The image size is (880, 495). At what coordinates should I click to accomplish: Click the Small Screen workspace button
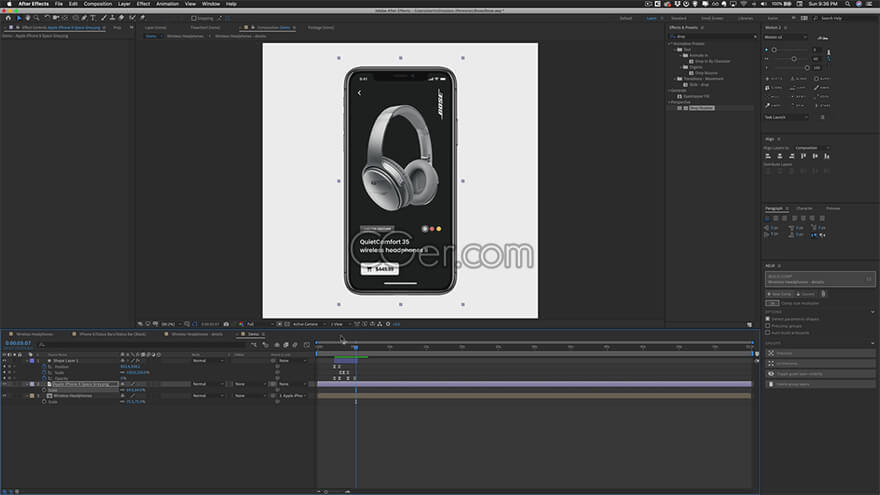pyautogui.click(x=712, y=18)
